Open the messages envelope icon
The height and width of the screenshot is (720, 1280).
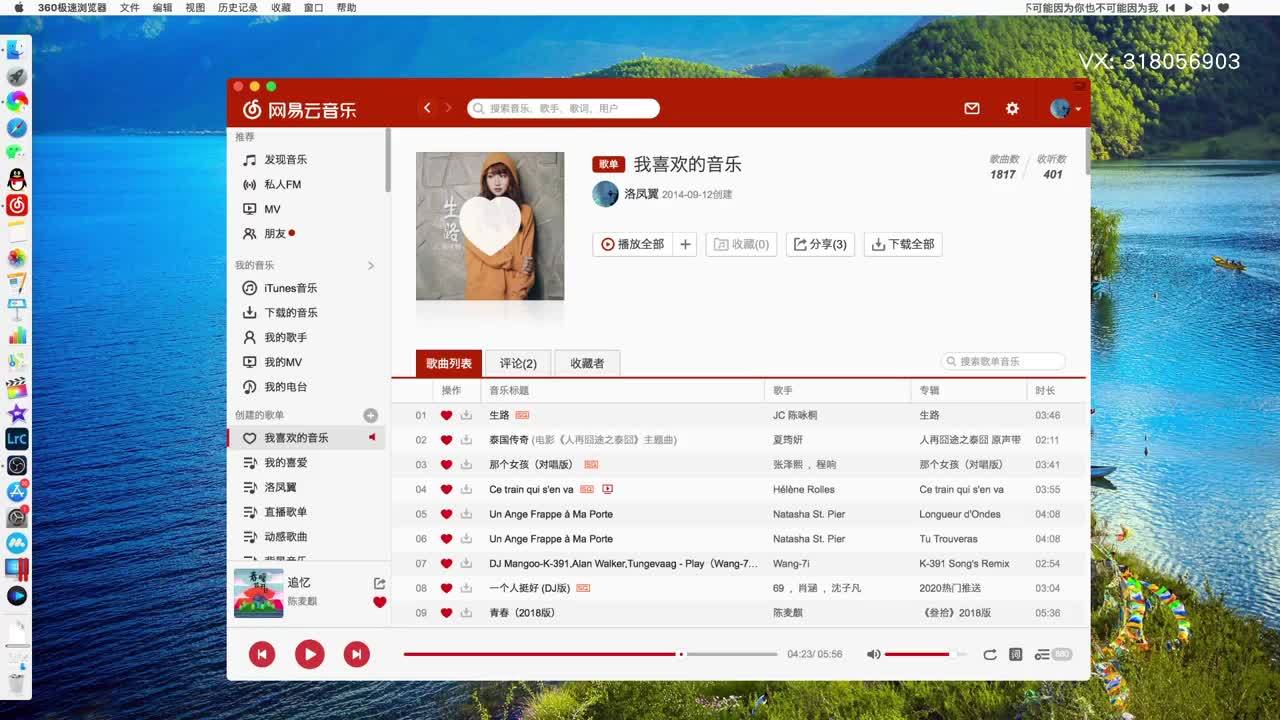(x=971, y=108)
